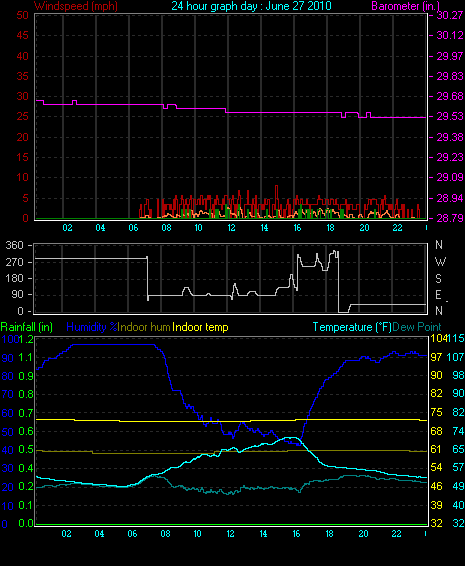Click the "24 hour graph day : June 27 2010" title
The height and width of the screenshot is (566, 465).
[251, 6]
